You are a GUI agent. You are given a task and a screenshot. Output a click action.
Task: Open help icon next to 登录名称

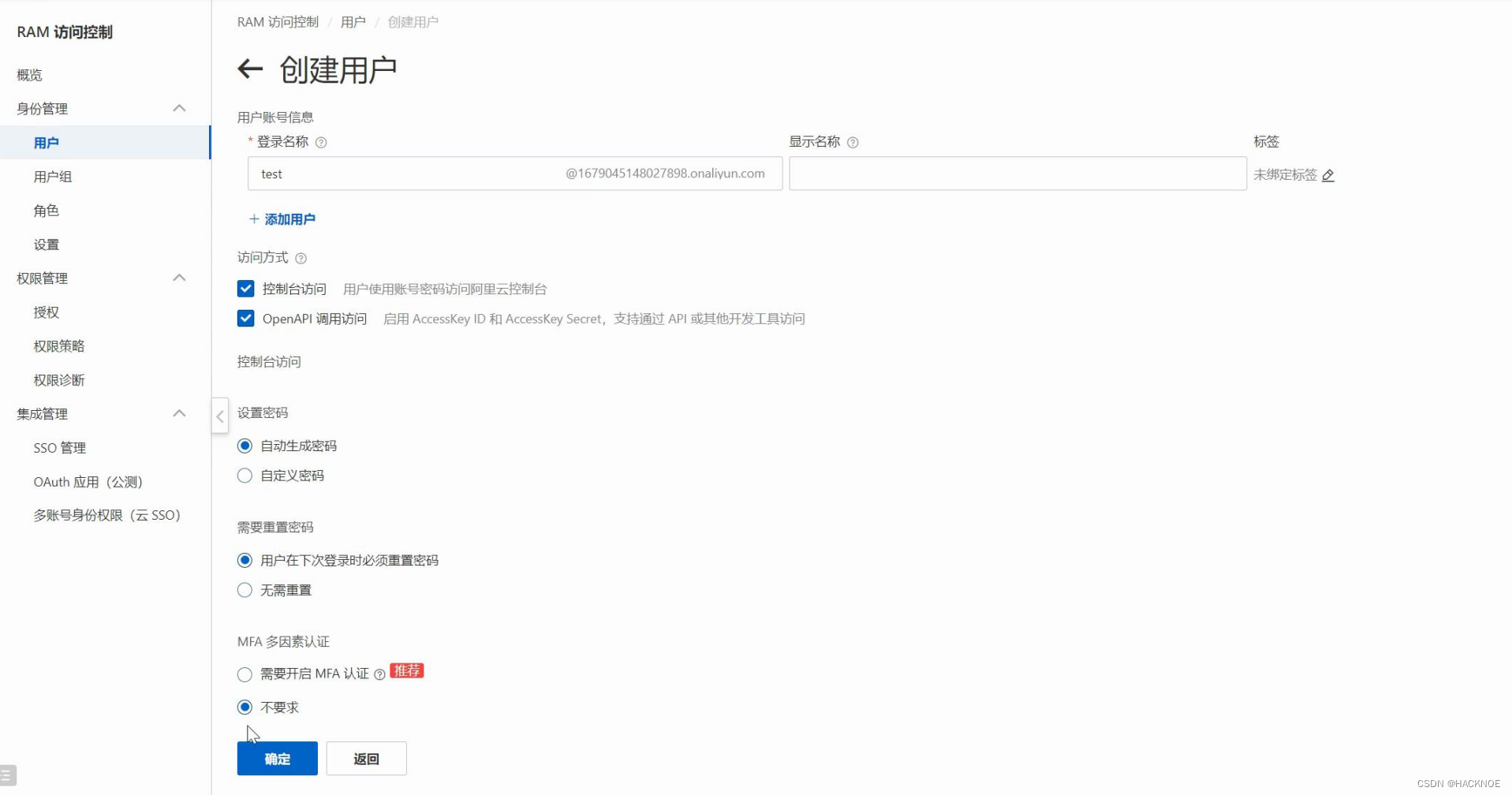(x=321, y=143)
